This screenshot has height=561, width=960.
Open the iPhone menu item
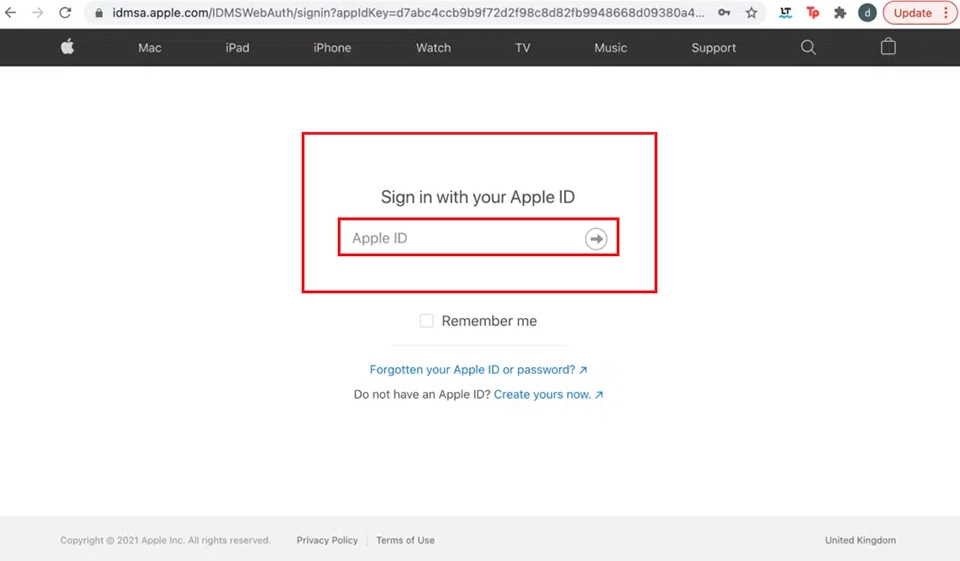332,48
